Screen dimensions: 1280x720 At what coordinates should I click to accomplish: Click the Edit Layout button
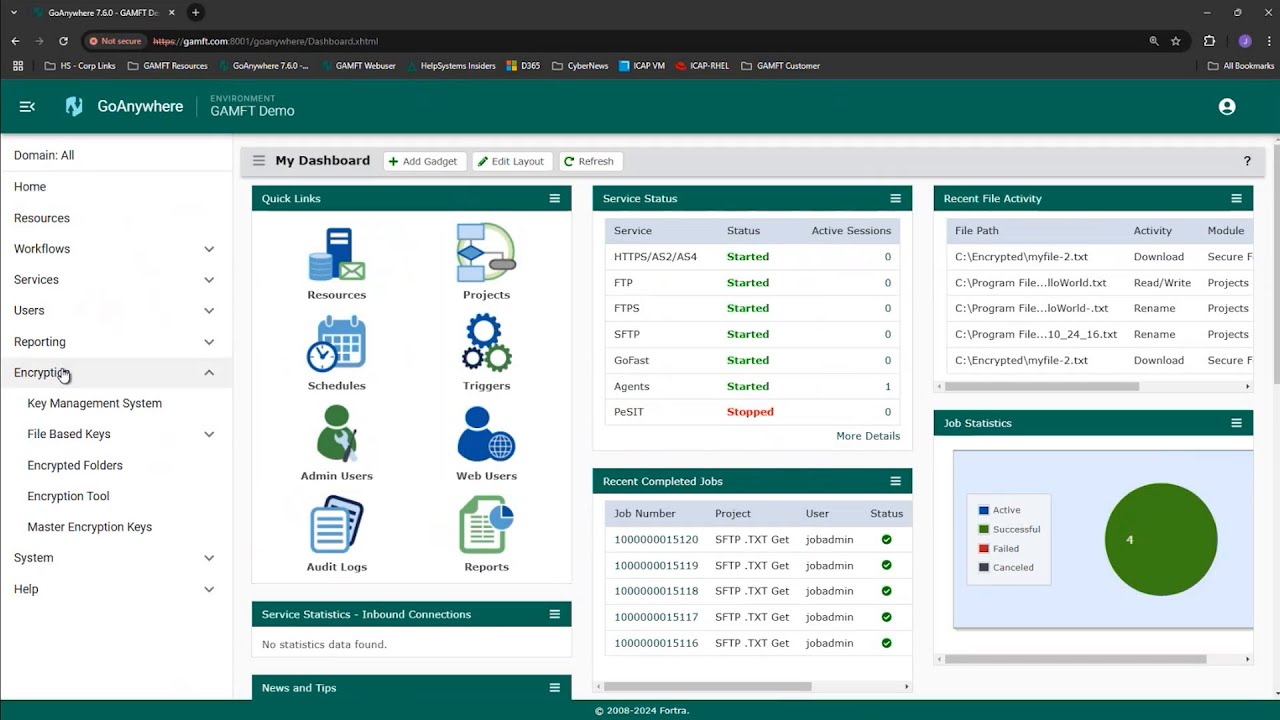coord(511,161)
